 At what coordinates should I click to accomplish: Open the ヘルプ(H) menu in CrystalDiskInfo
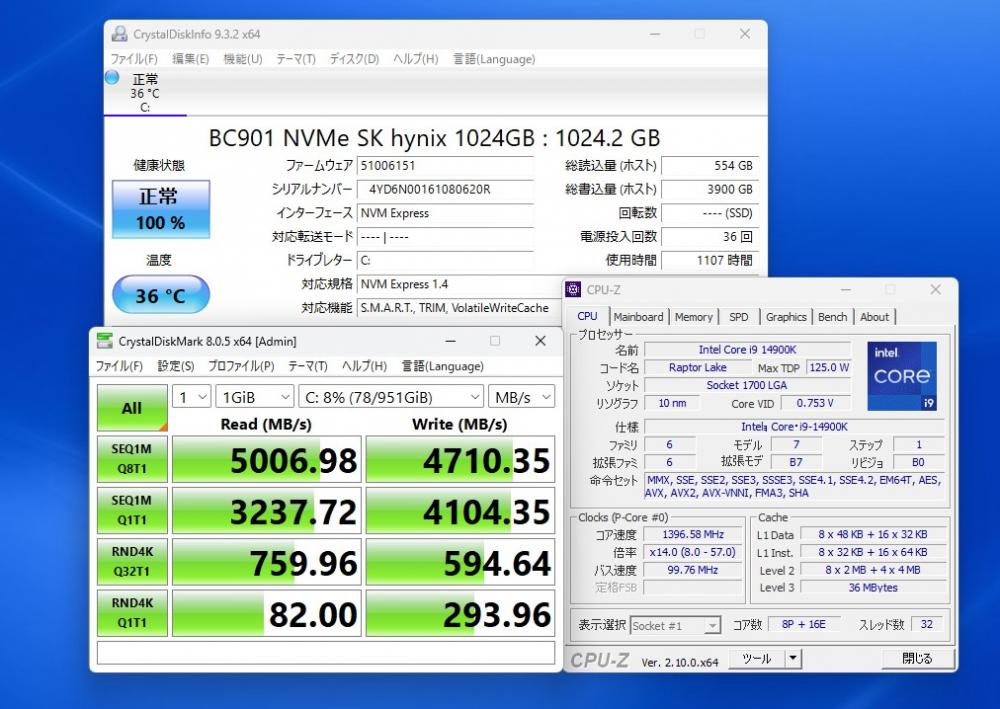tap(416, 59)
